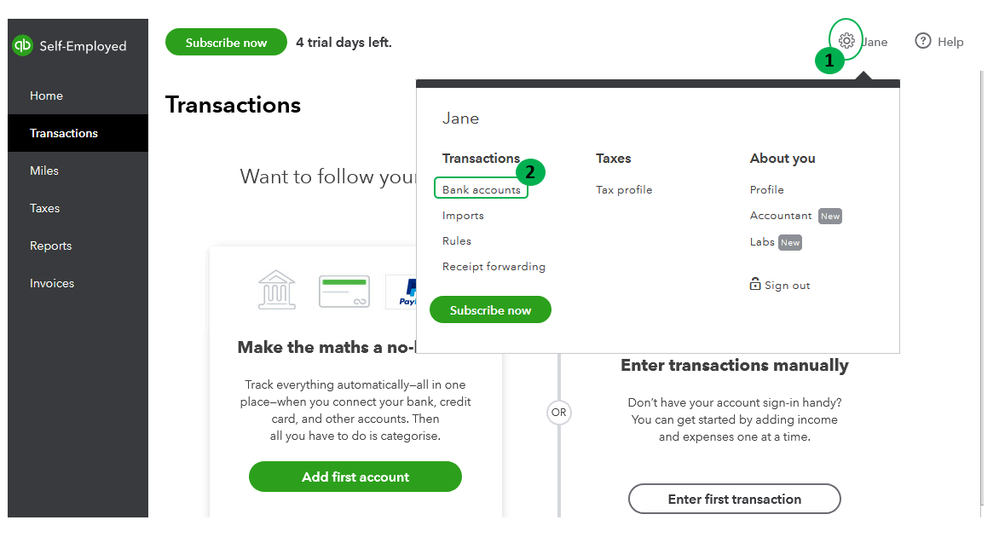Click the Sign out lock icon
The image size is (999, 555).
click(755, 285)
